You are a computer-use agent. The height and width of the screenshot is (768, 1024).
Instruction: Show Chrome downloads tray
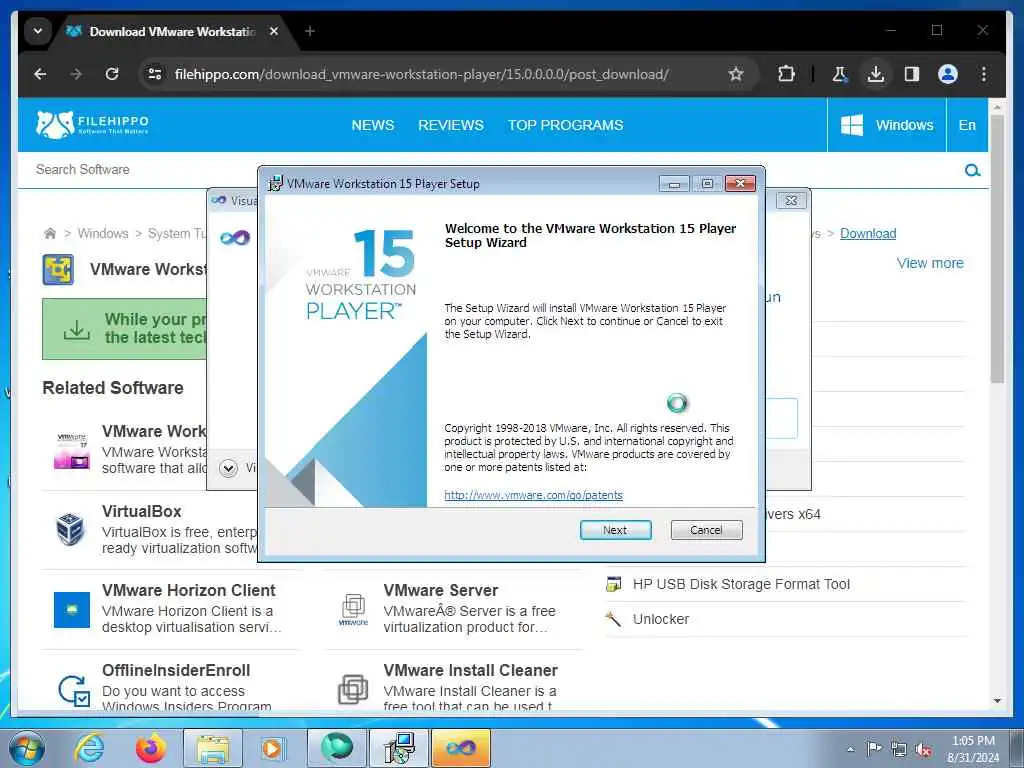(876, 74)
